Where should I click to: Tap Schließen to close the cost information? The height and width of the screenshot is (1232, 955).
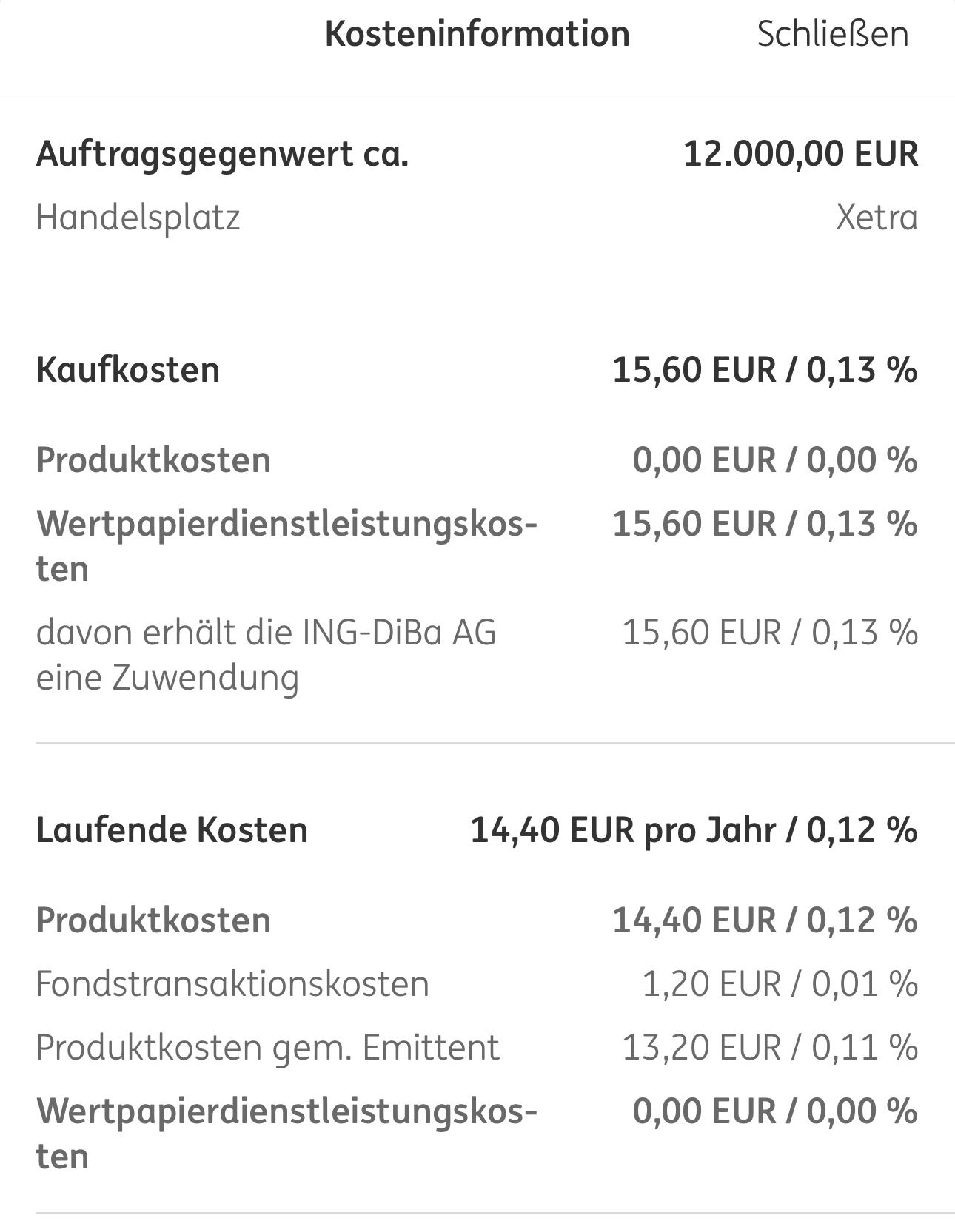(x=832, y=34)
